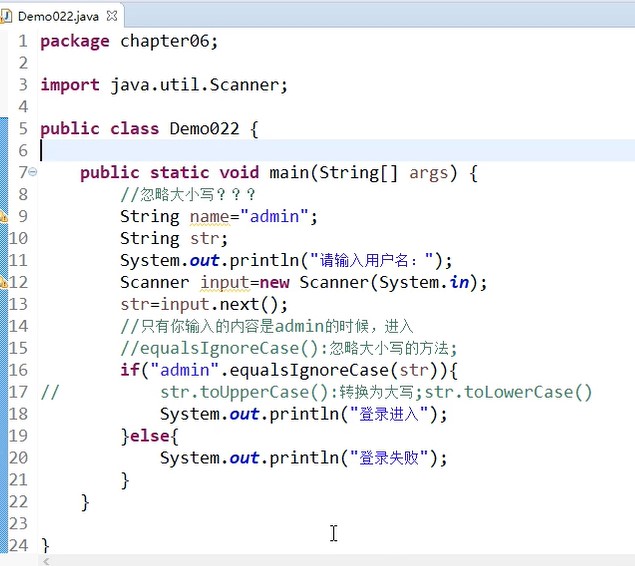Viewport: 635px width, 566px height.
Task: Click the comment '//只有你输入的内容是admin的时候，进入' on line 14
Action: (267, 326)
